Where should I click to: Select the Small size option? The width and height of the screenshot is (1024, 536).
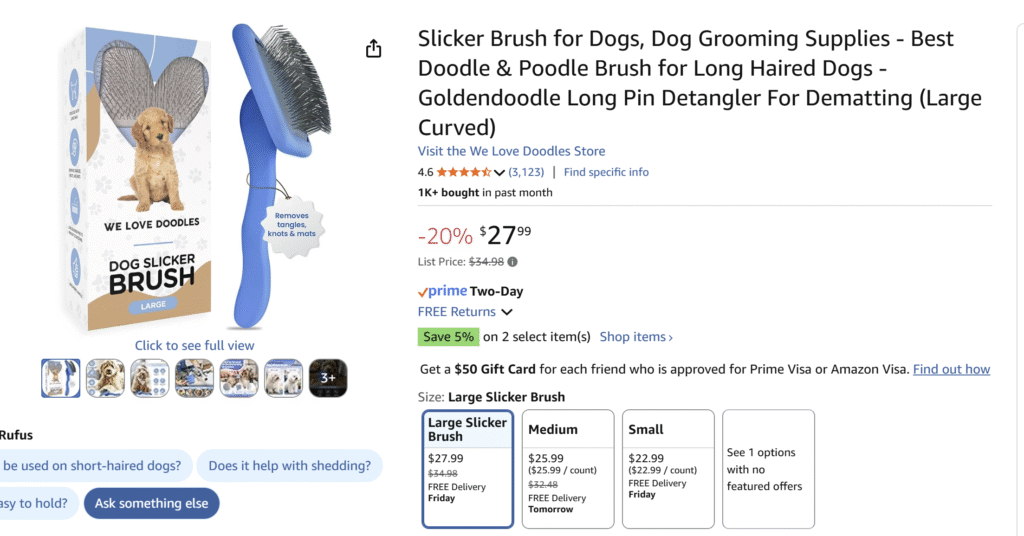point(668,468)
